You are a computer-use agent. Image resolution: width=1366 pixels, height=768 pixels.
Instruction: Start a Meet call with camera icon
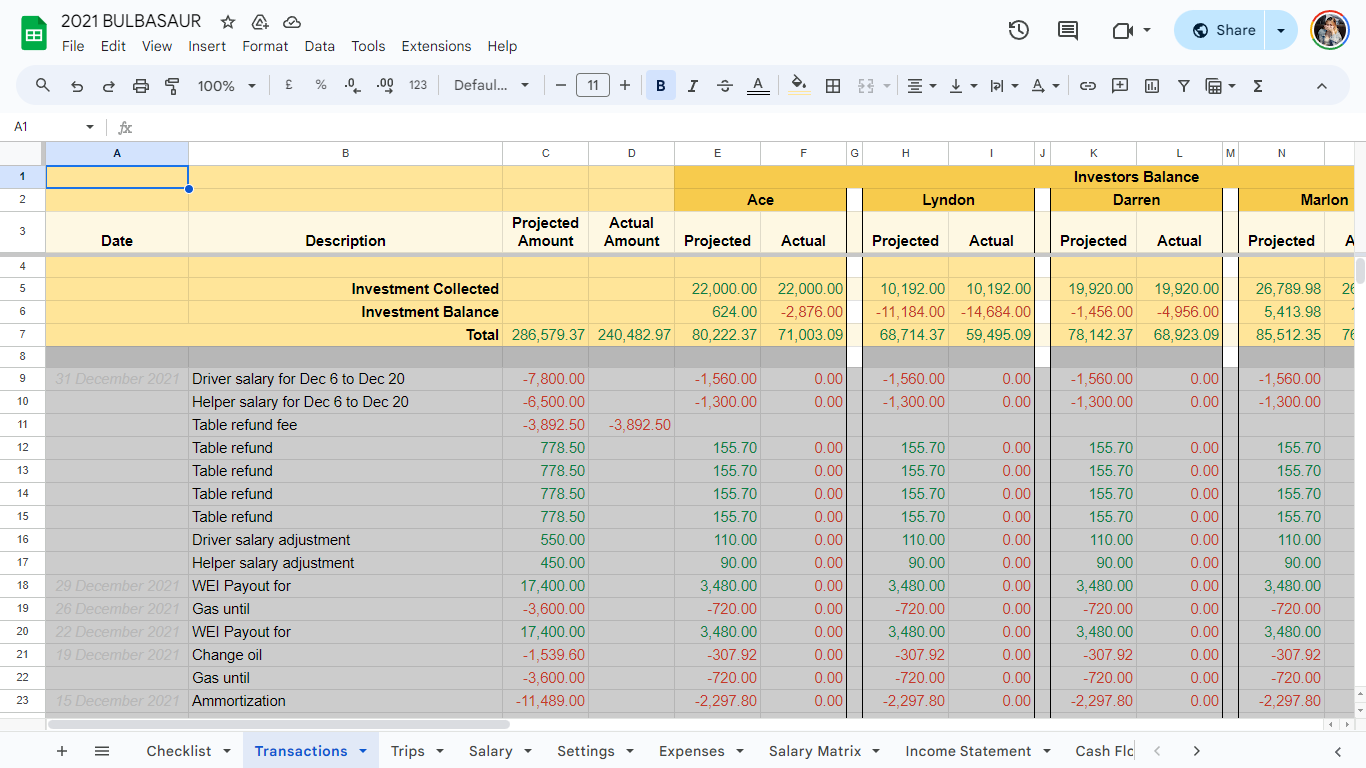1131,30
